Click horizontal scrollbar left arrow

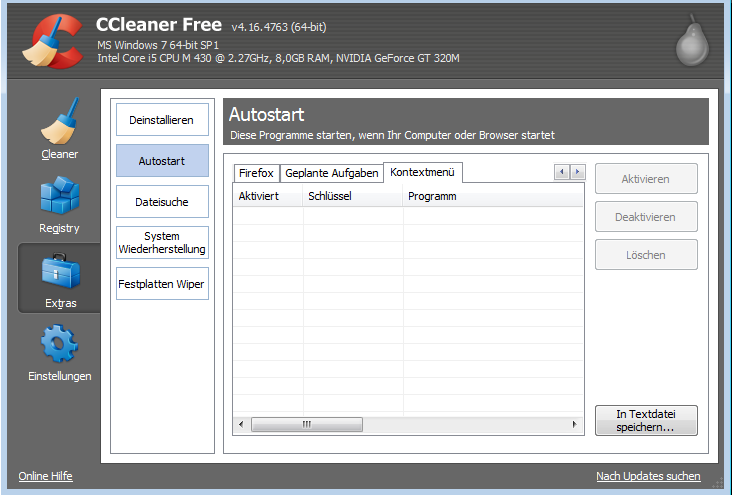click(x=241, y=424)
